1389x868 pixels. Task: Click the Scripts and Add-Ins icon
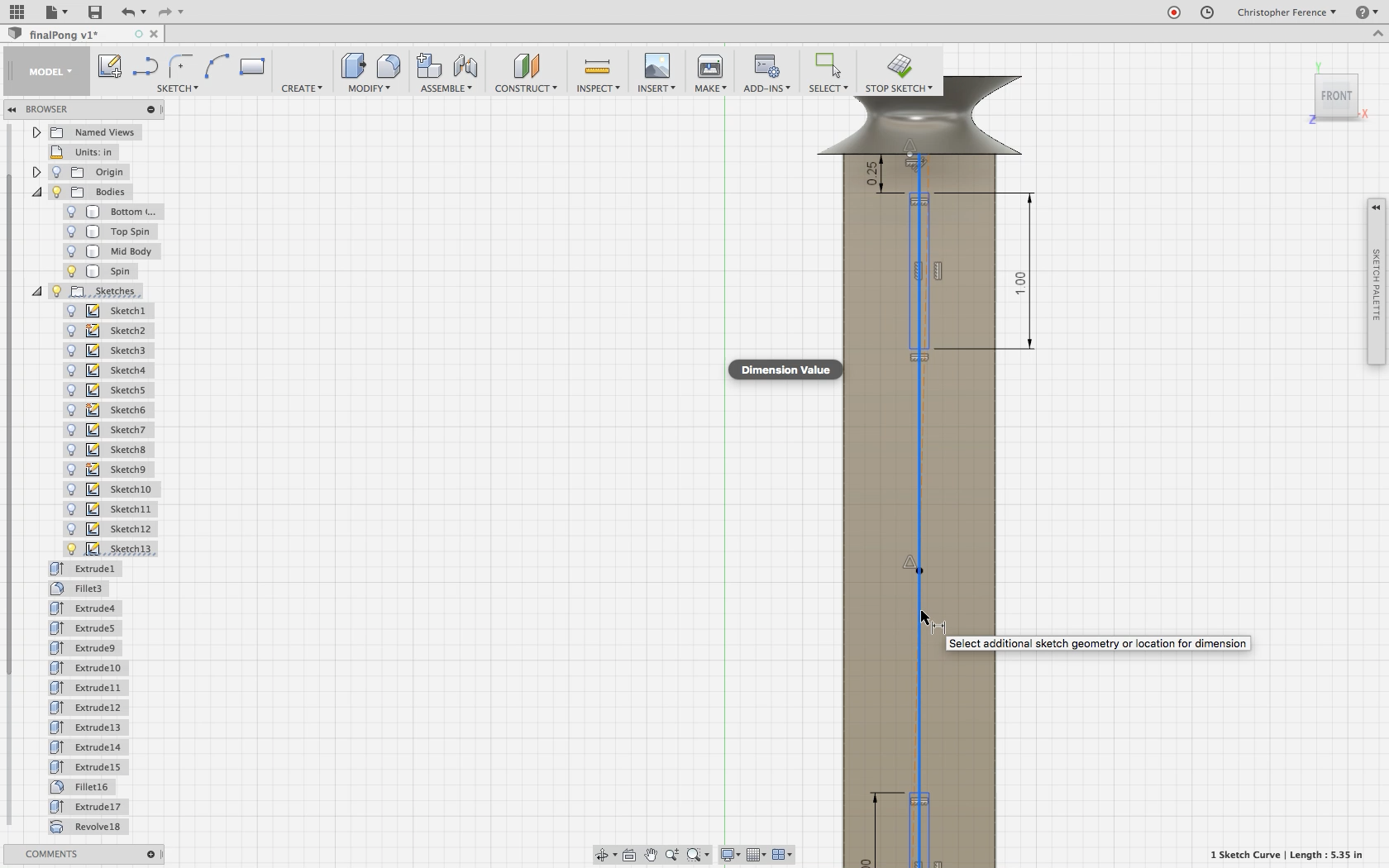click(x=766, y=66)
